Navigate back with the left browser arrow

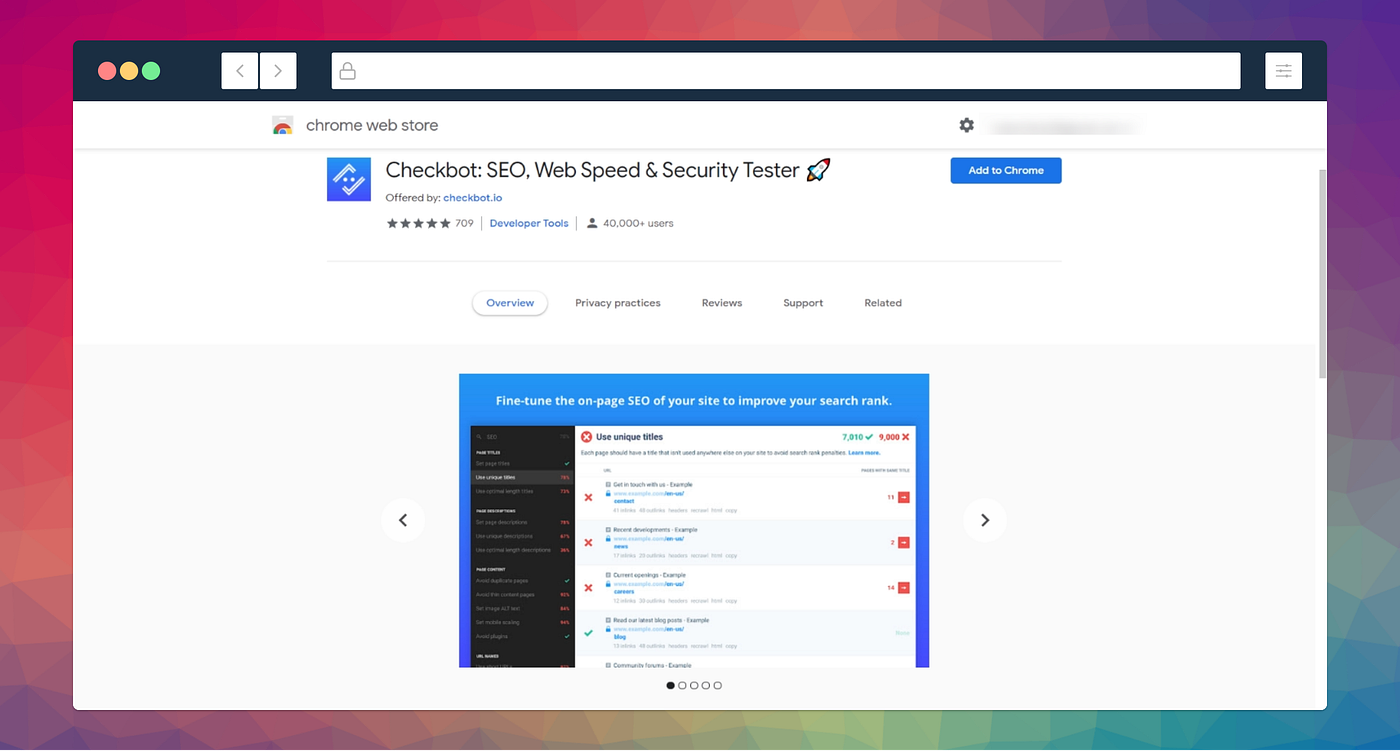240,70
